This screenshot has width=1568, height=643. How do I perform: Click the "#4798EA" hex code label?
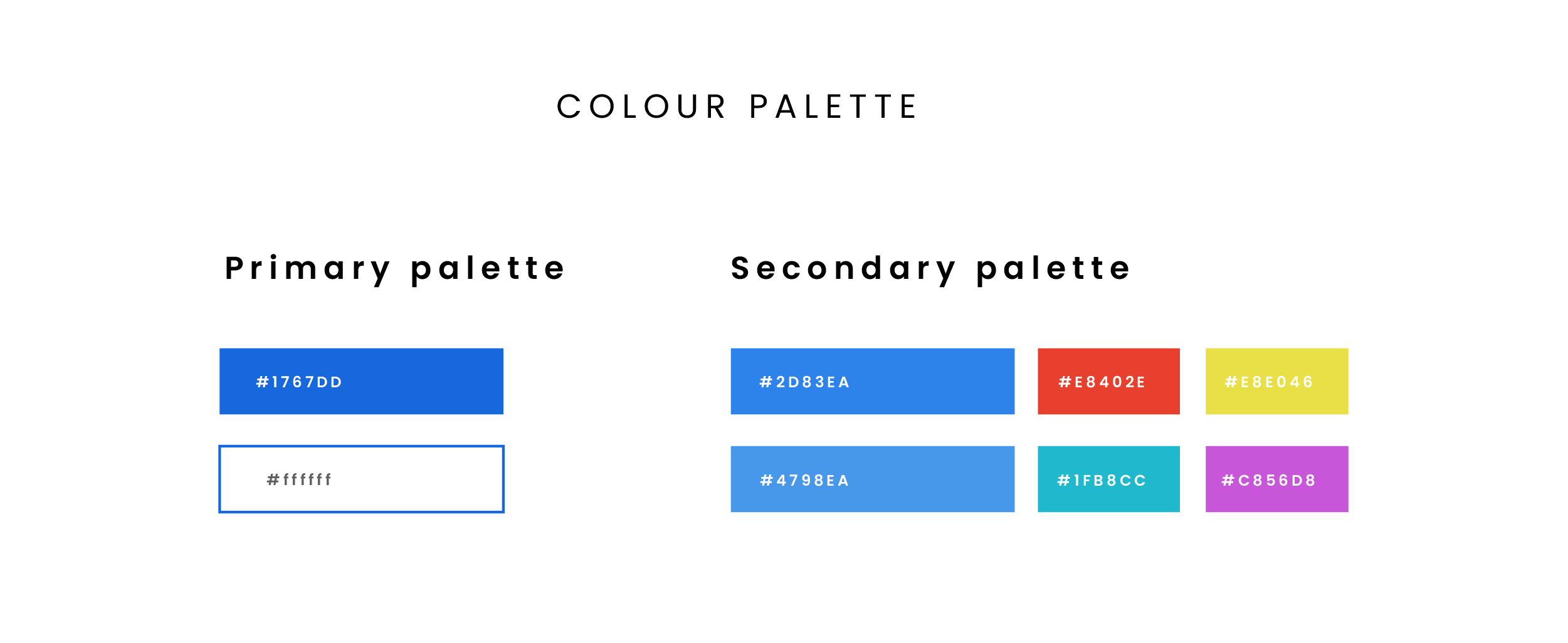[x=804, y=481]
